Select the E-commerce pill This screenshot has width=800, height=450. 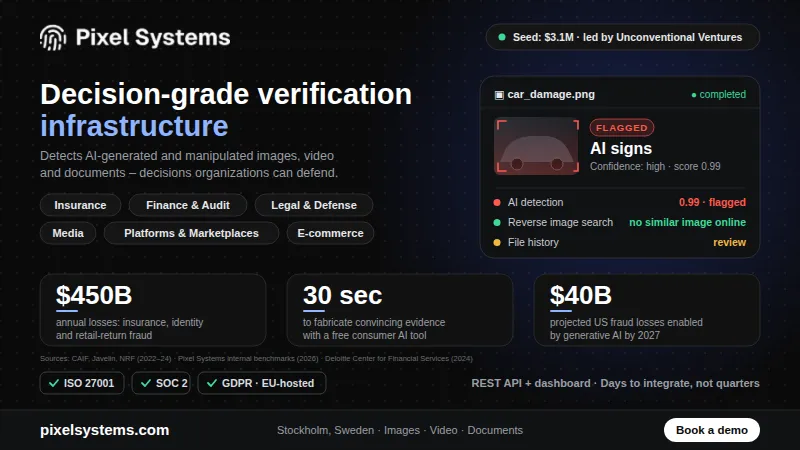pos(330,233)
